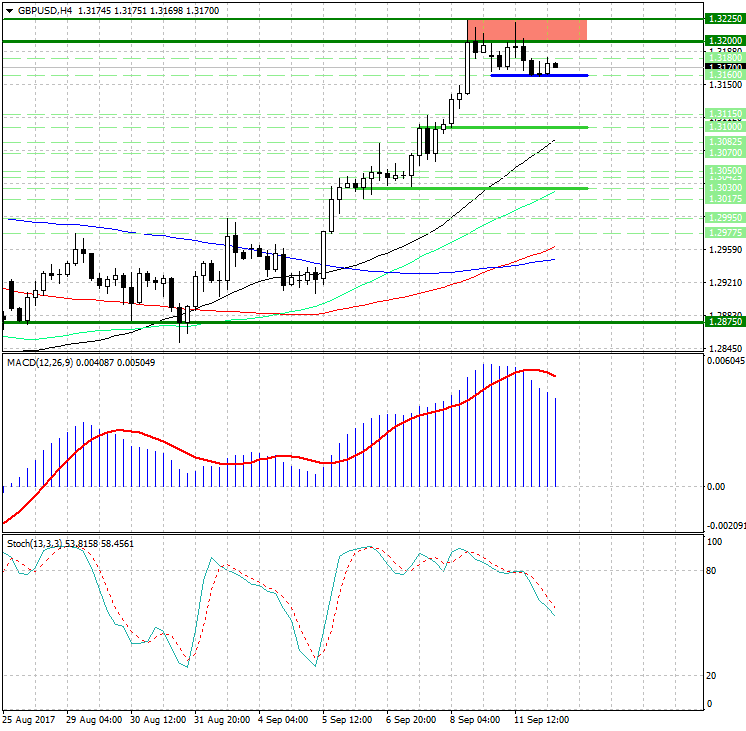Image resolution: width=746 pixels, height=731 pixels.
Task: Click the 1.31150 light green price tag
Action: click(x=723, y=113)
